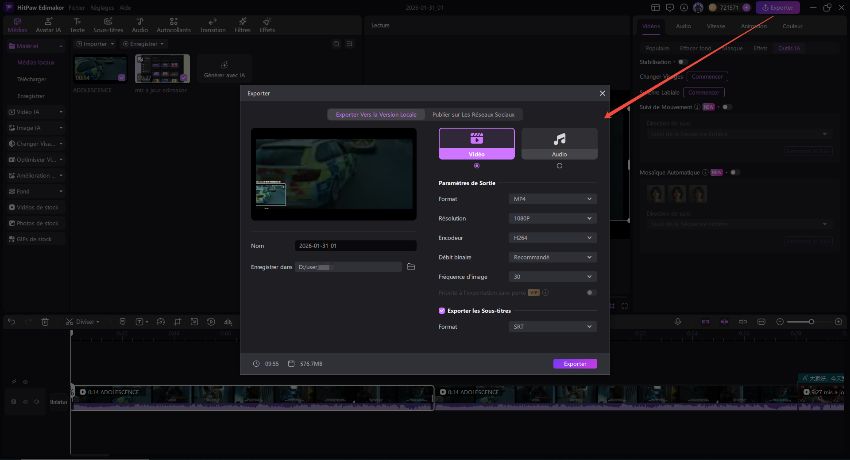
Task: Open the Médias panel in the toolbar
Action: [x=17, y=25]
